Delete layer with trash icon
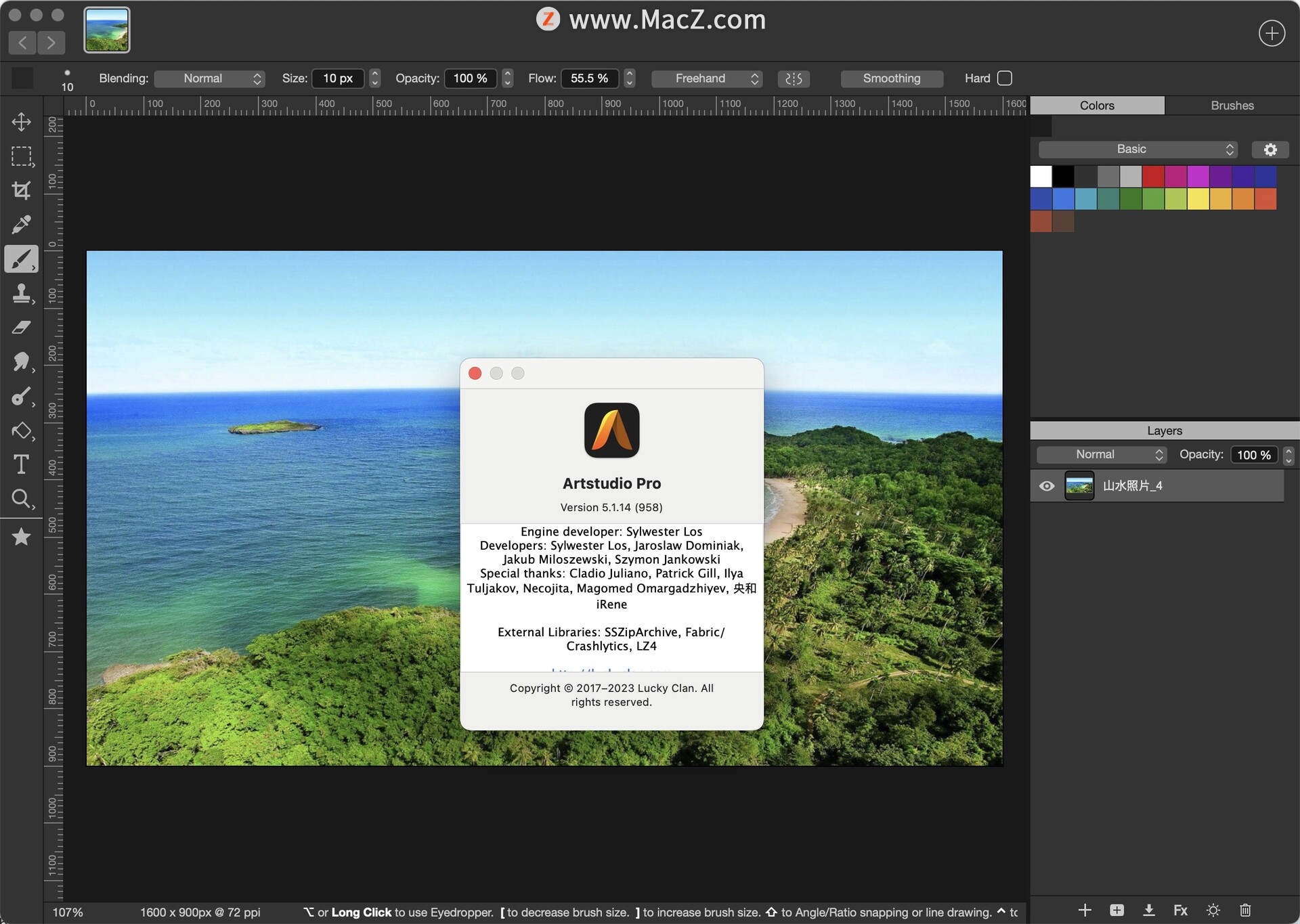Image resolution: width=1300 pixels, height=924 pixels. tap(1245, 910)
